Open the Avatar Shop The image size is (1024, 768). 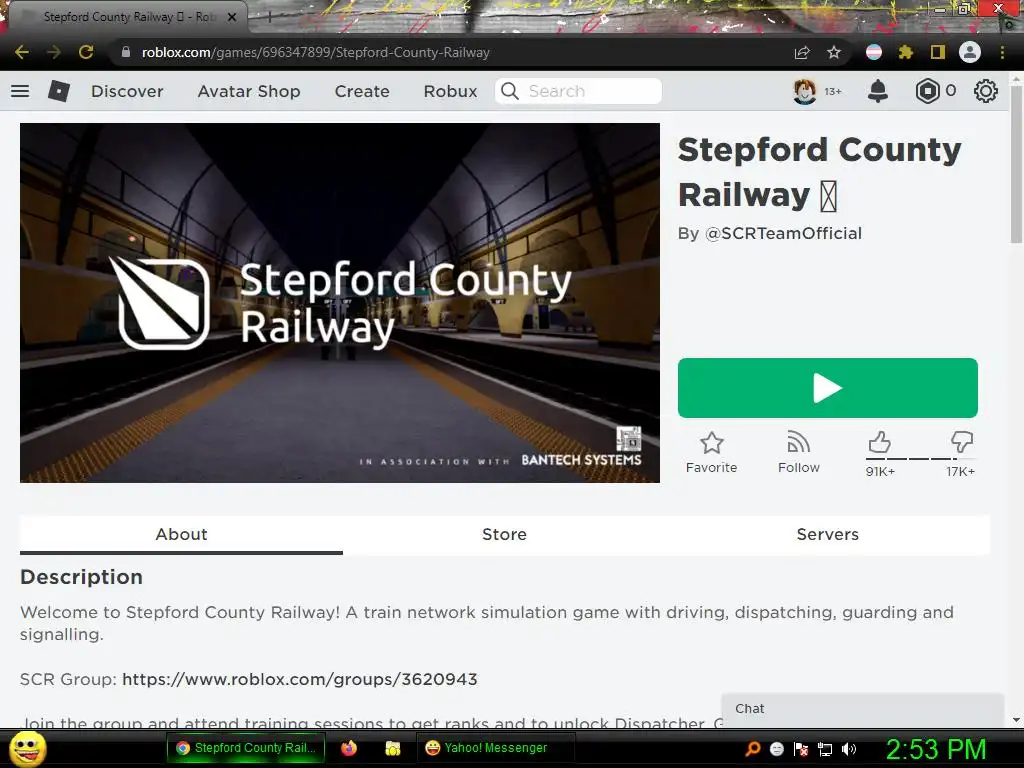[x=249, y=91]
